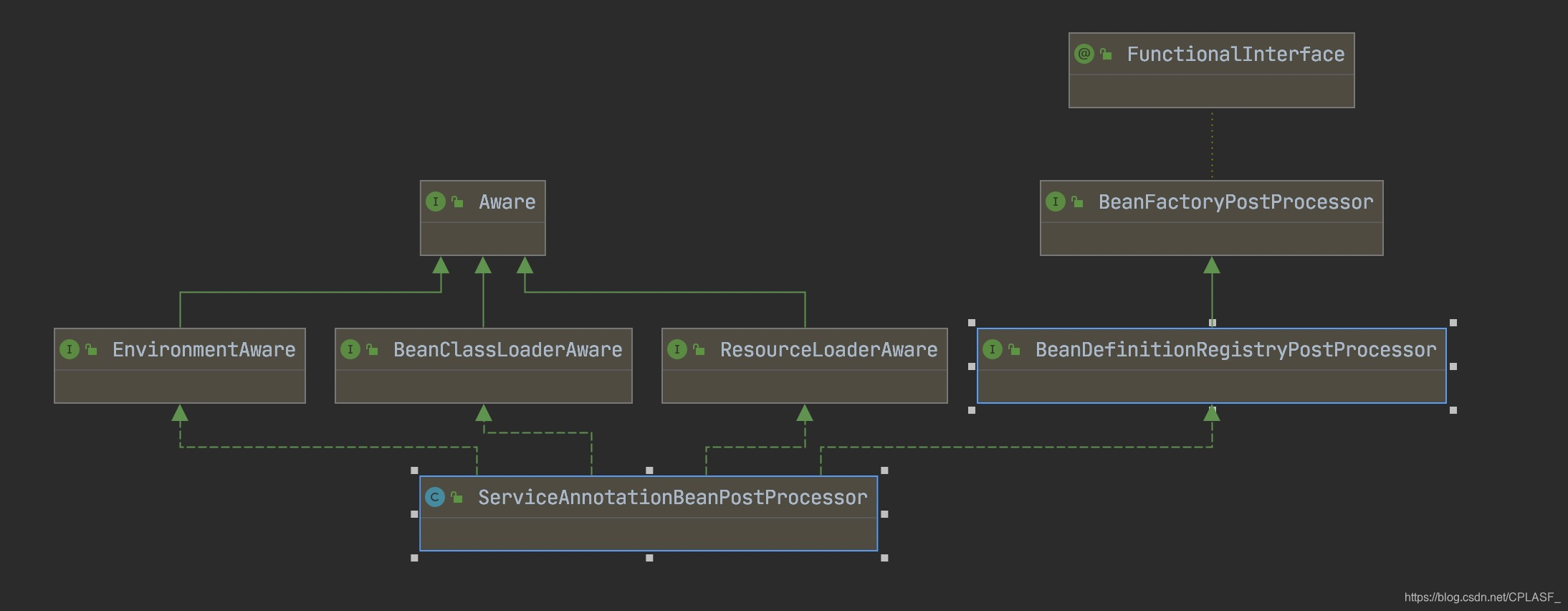Click the interface icon beside Aware
Image resolution: width=1568 pixels, height=611 pixels.
(436, 202)
